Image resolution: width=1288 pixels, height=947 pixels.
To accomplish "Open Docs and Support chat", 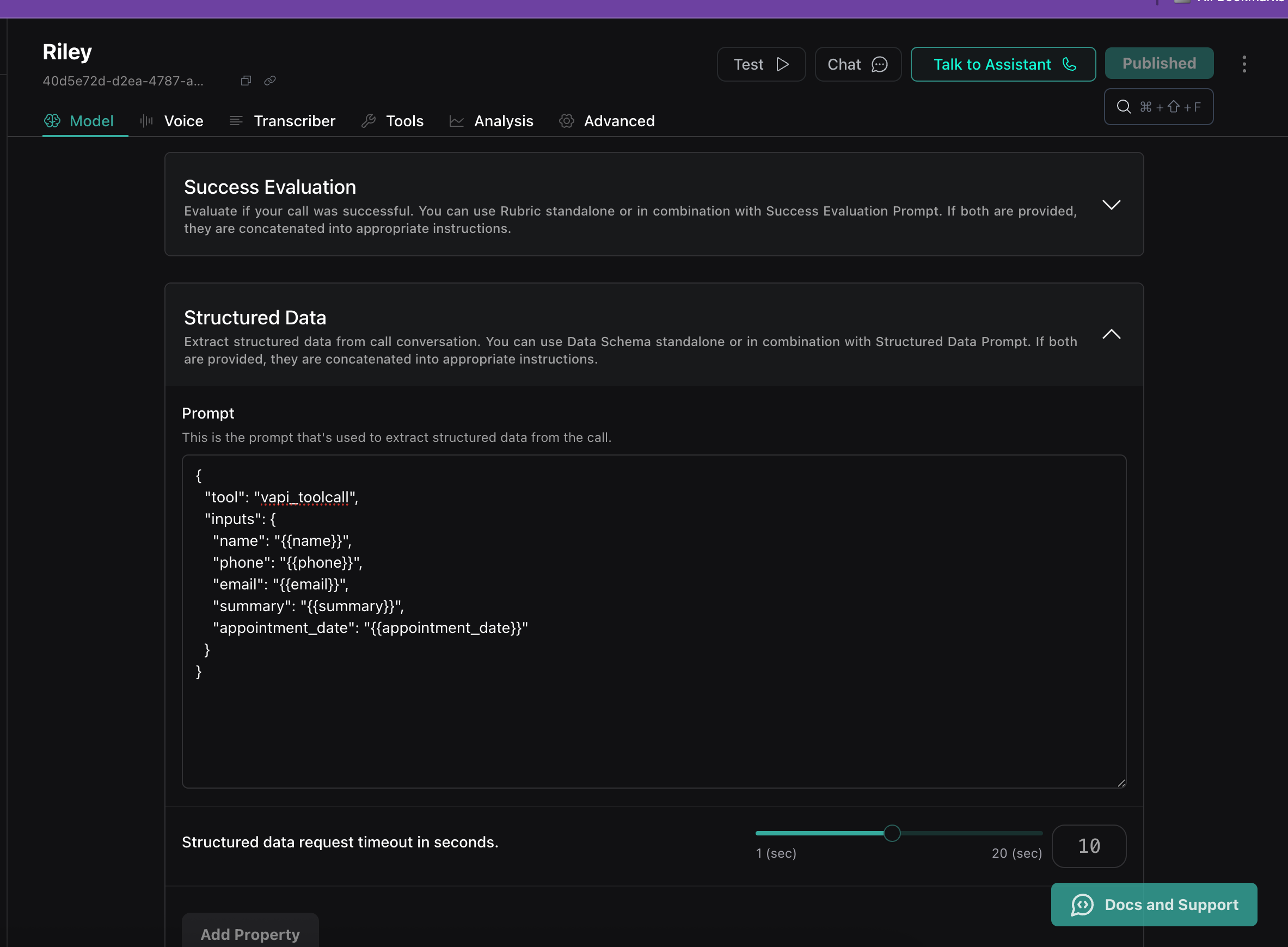I will click(1154, 905).
